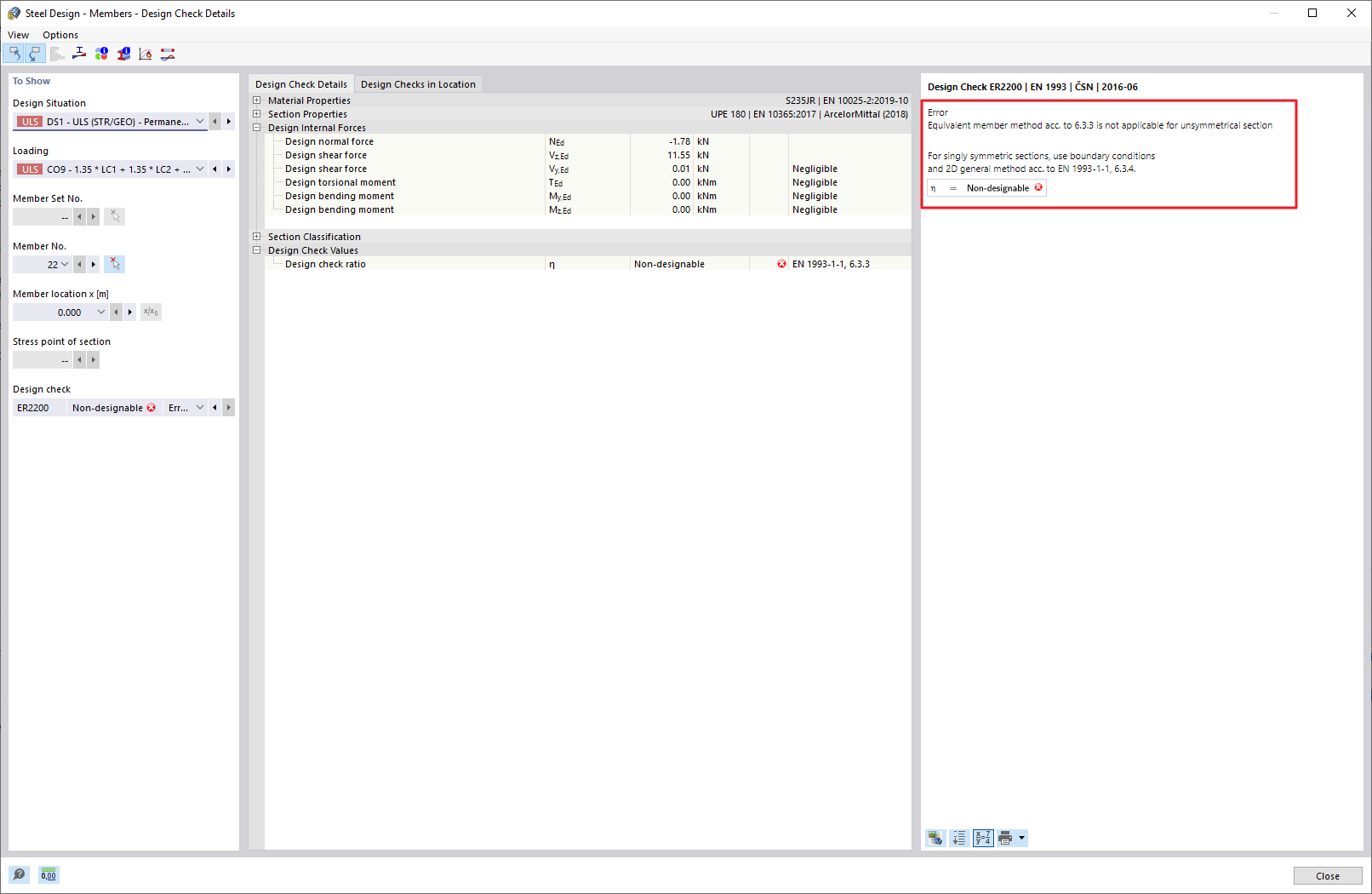Click the magnifier search icon in the status bar

19,874
